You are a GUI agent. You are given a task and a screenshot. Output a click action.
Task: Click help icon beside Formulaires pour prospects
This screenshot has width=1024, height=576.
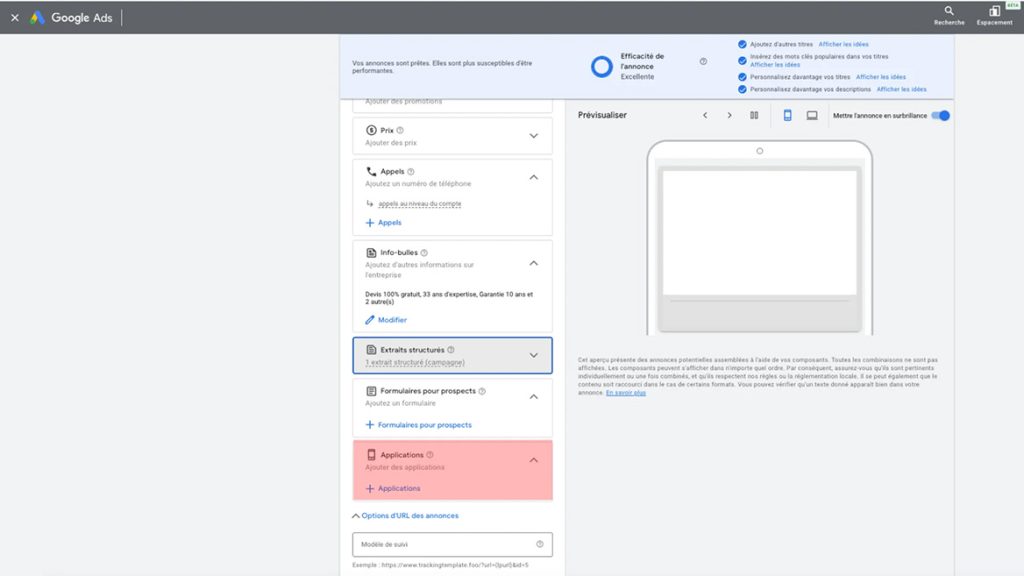[x=482, y=391]
